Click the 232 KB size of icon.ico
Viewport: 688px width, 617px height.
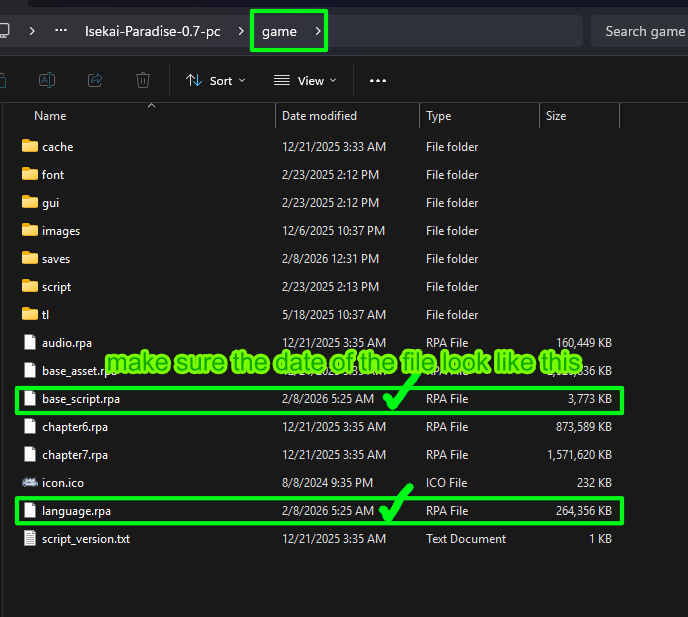594,483
